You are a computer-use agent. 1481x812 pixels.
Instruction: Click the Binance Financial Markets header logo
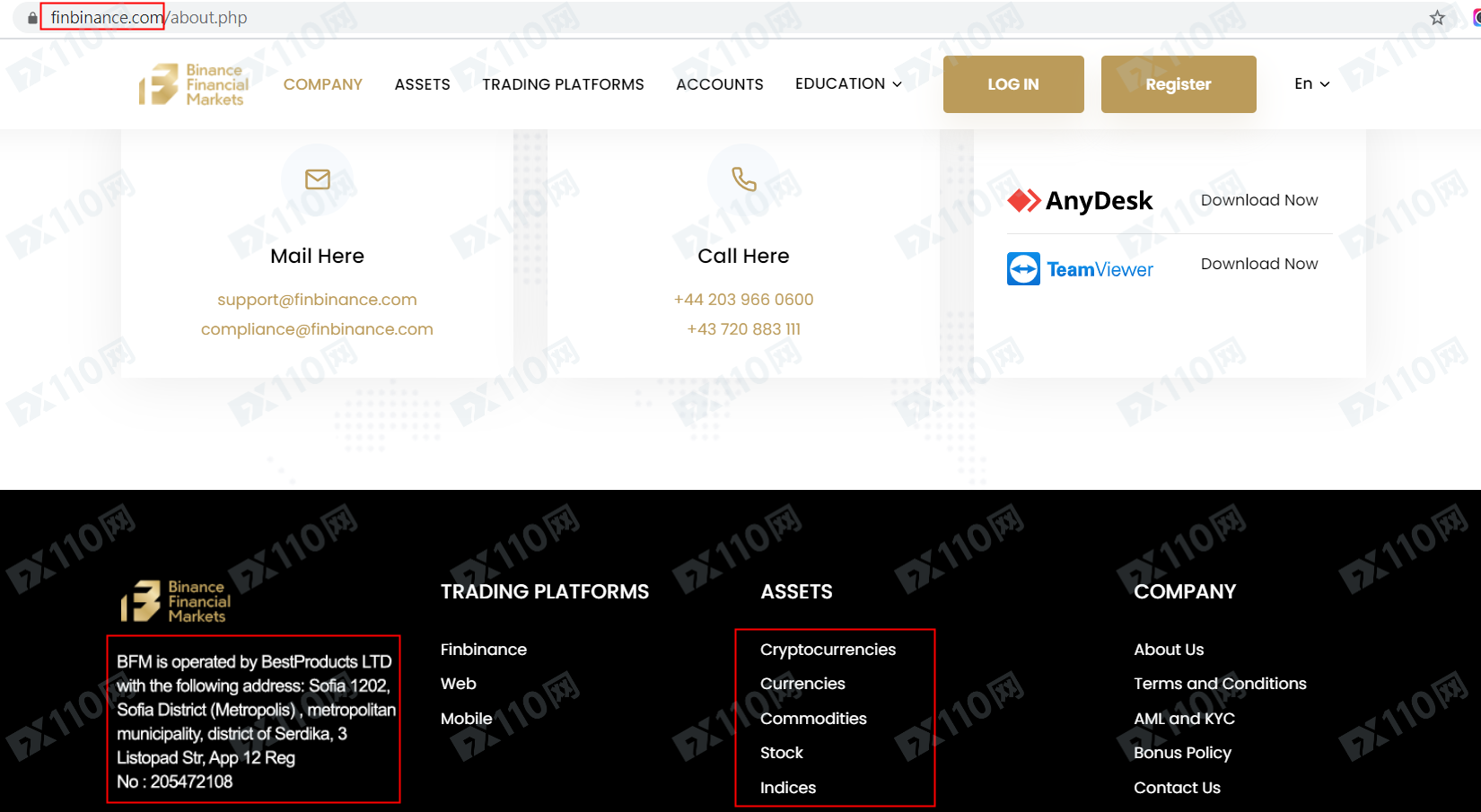point(194,84)
